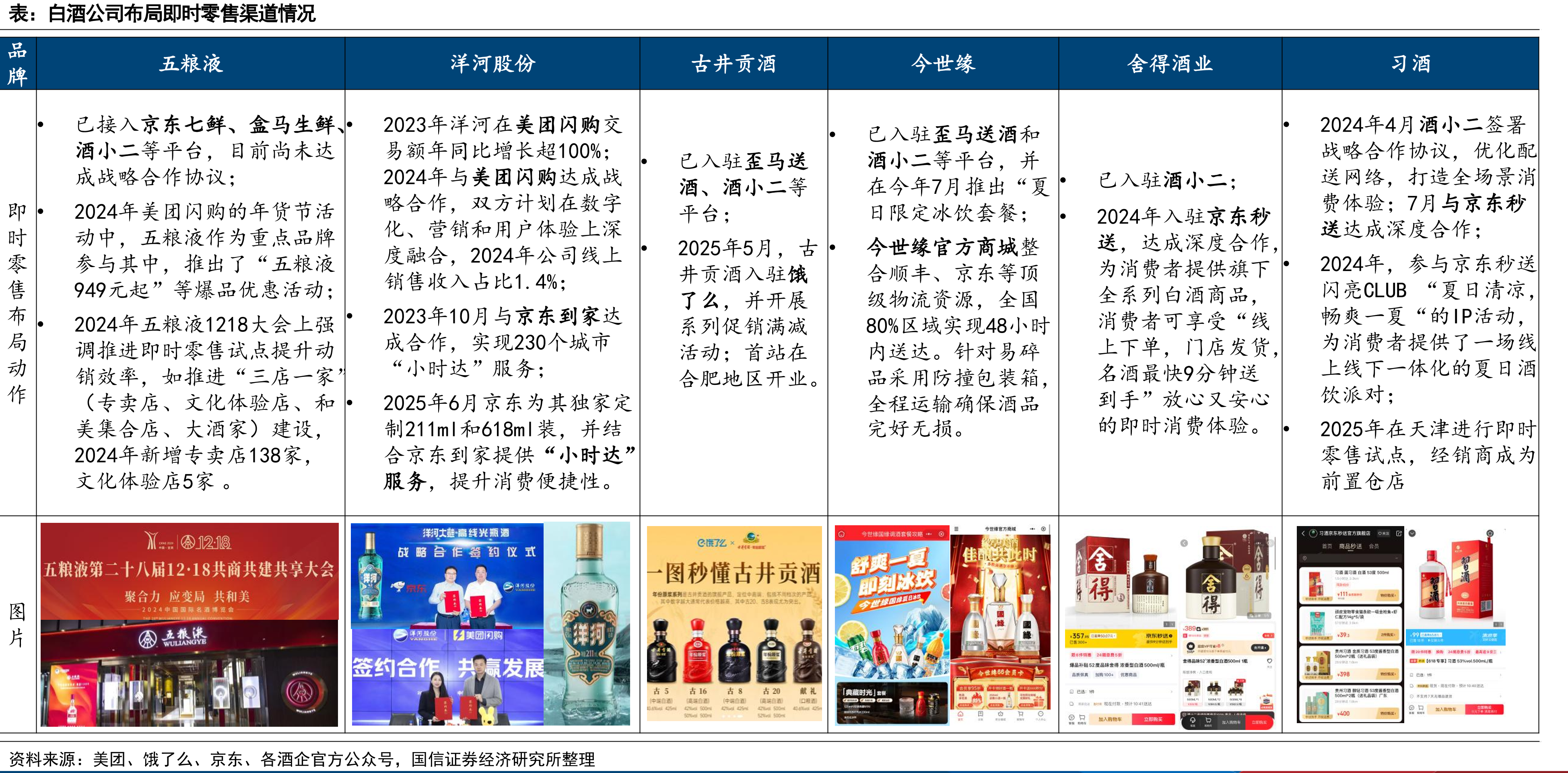Click the 洋河股份 column header
This screenshot has height=773, width=1568.
coord(492,63)
